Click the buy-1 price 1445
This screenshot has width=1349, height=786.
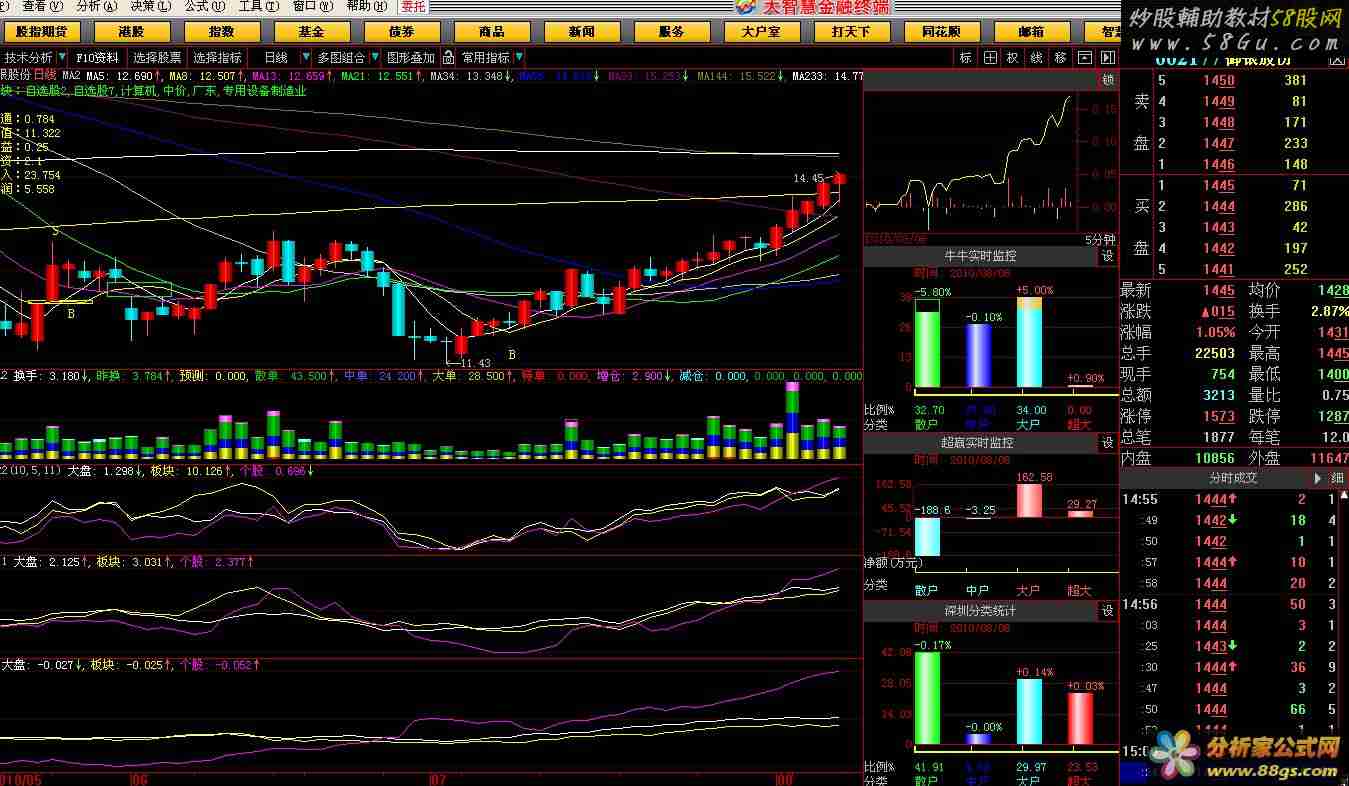coord(1218,186)
